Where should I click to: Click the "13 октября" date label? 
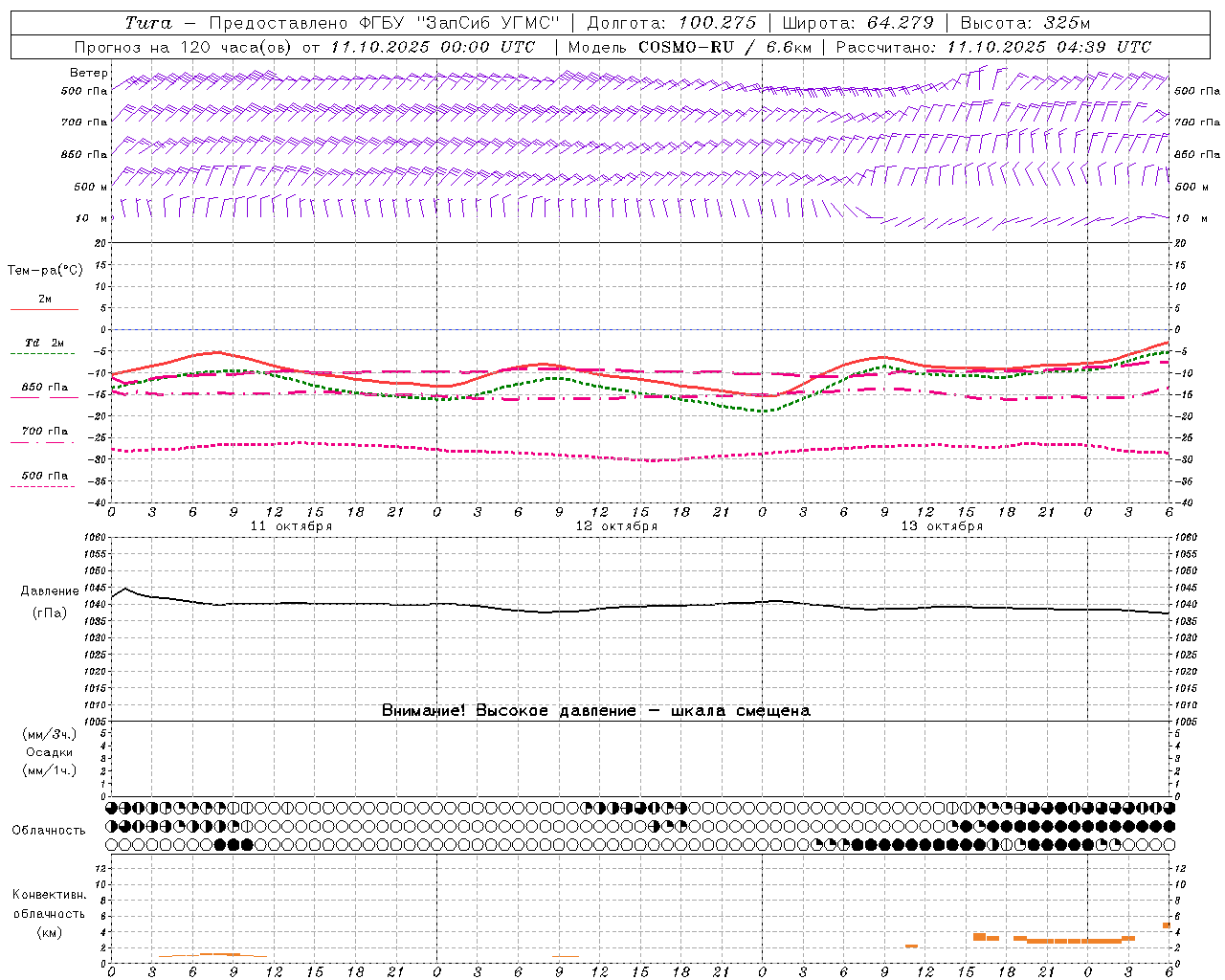[942, 526]
